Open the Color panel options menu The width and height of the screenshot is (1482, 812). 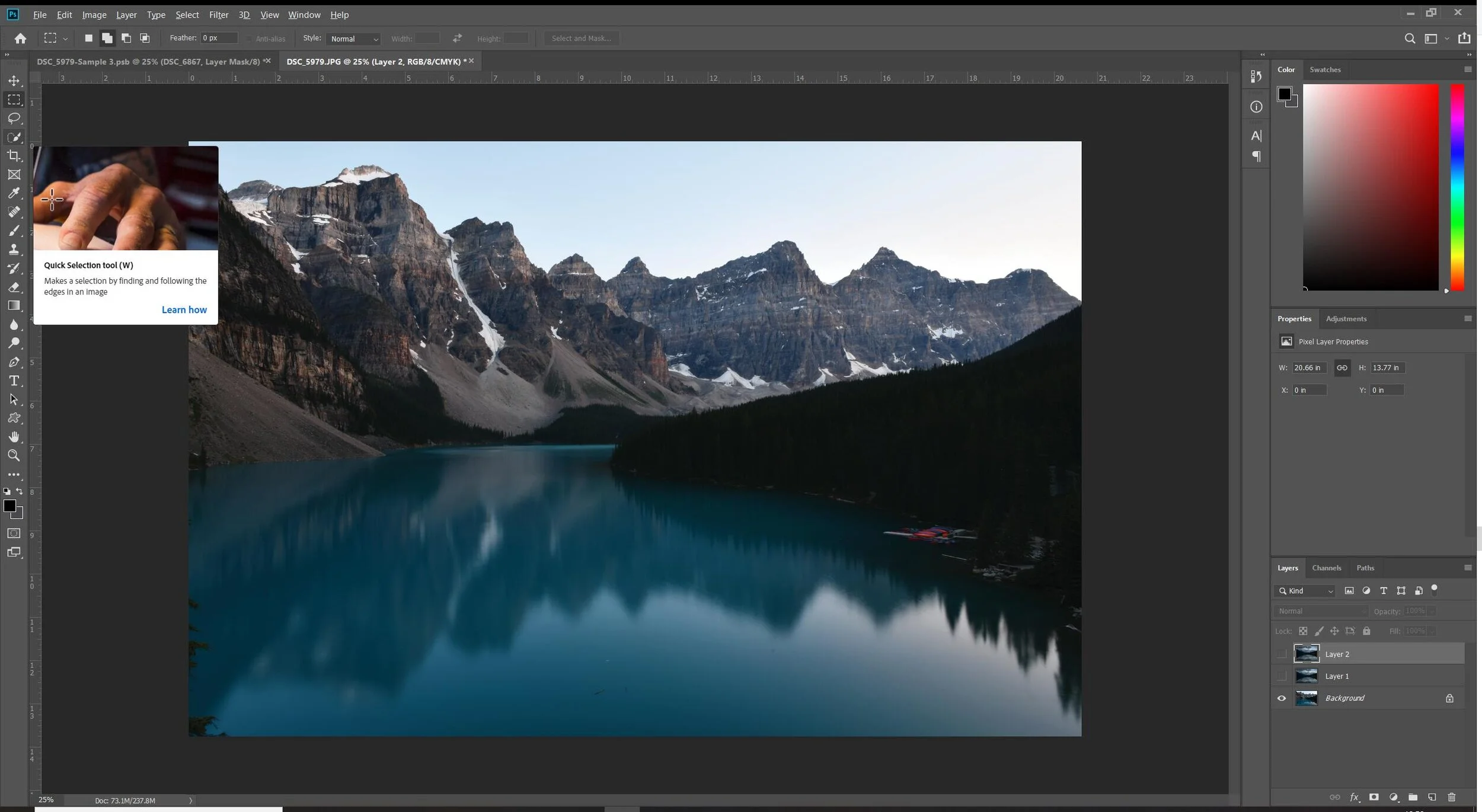pyautogui.click(x=1468, y=69)
